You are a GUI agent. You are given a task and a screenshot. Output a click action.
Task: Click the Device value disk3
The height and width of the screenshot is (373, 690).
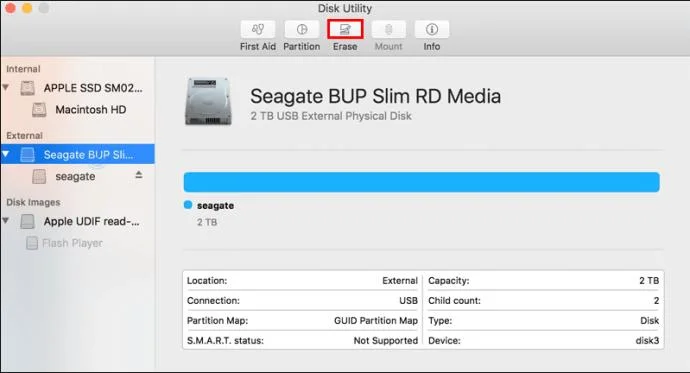647,340
